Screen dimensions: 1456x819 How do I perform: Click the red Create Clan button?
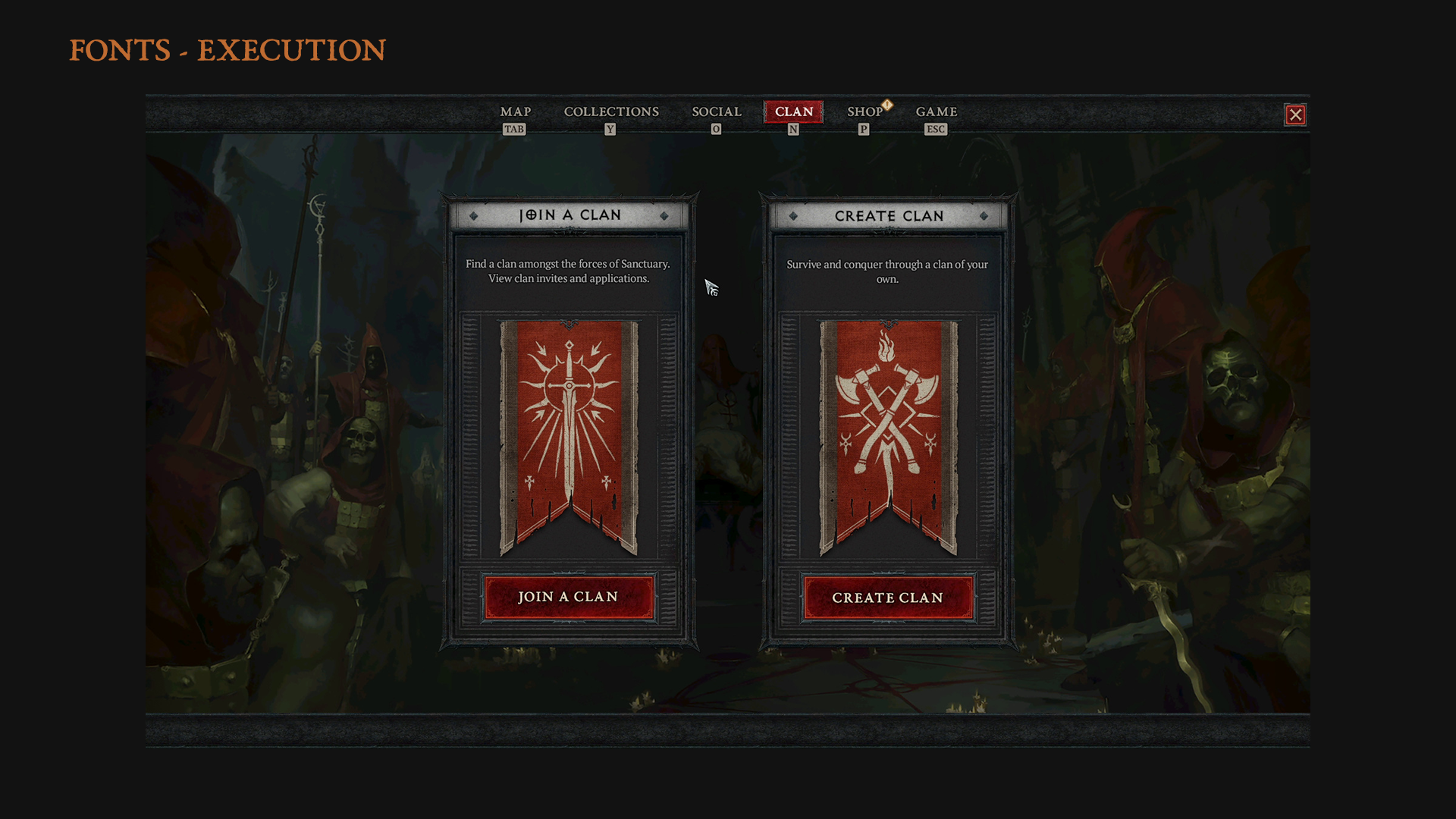888,598
